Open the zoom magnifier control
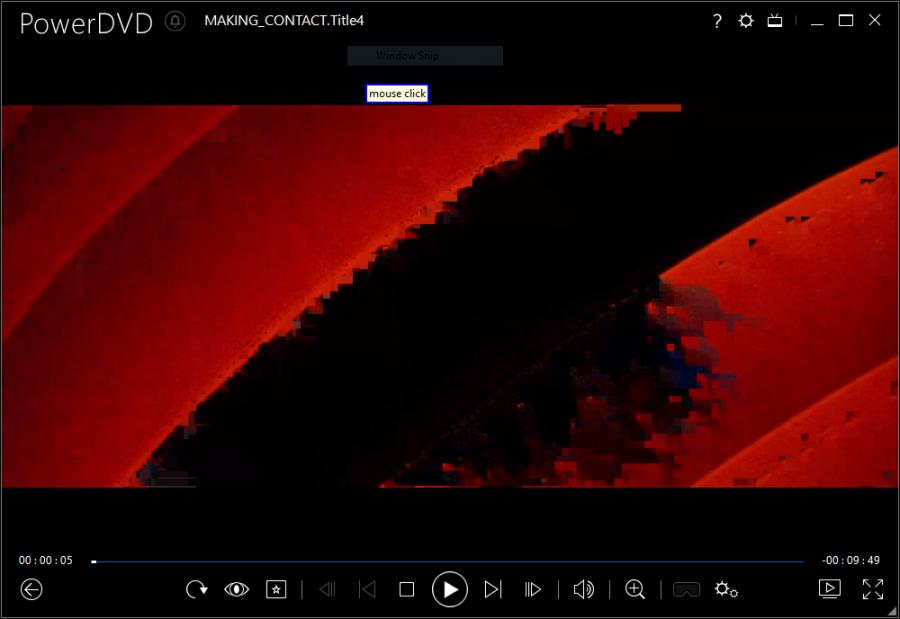900x619 pixels. (x=635, y=589)
